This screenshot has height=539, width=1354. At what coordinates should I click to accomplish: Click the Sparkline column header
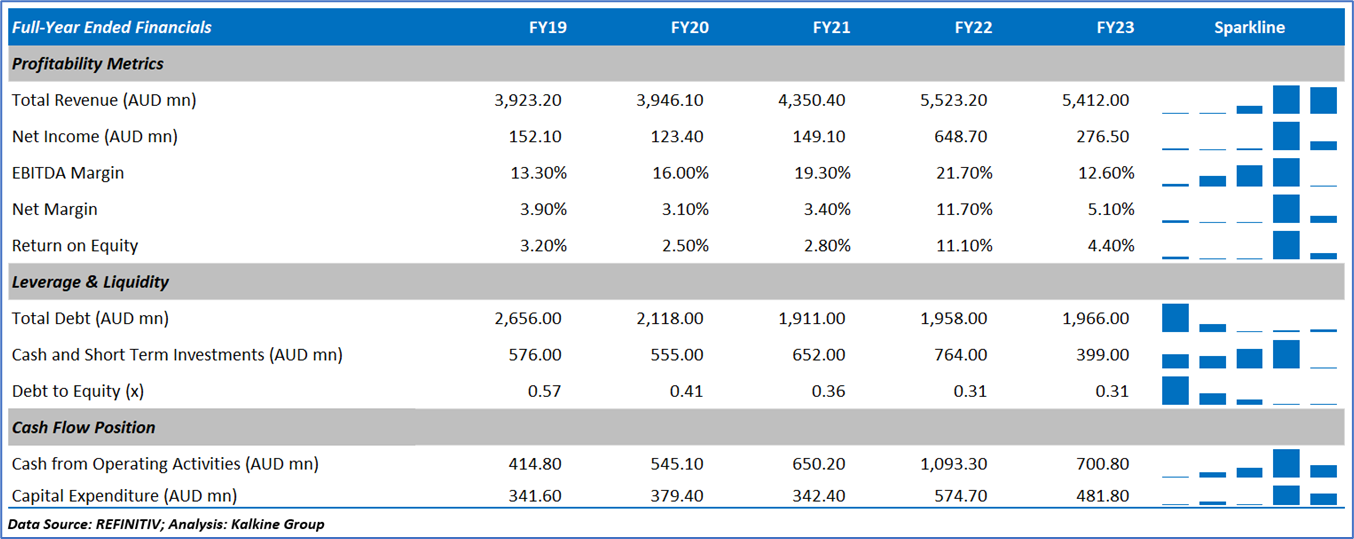coord(1249,27)
